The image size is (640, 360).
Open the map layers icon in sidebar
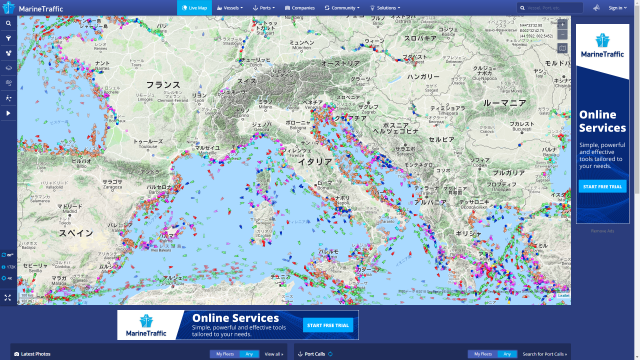[8, 68]
